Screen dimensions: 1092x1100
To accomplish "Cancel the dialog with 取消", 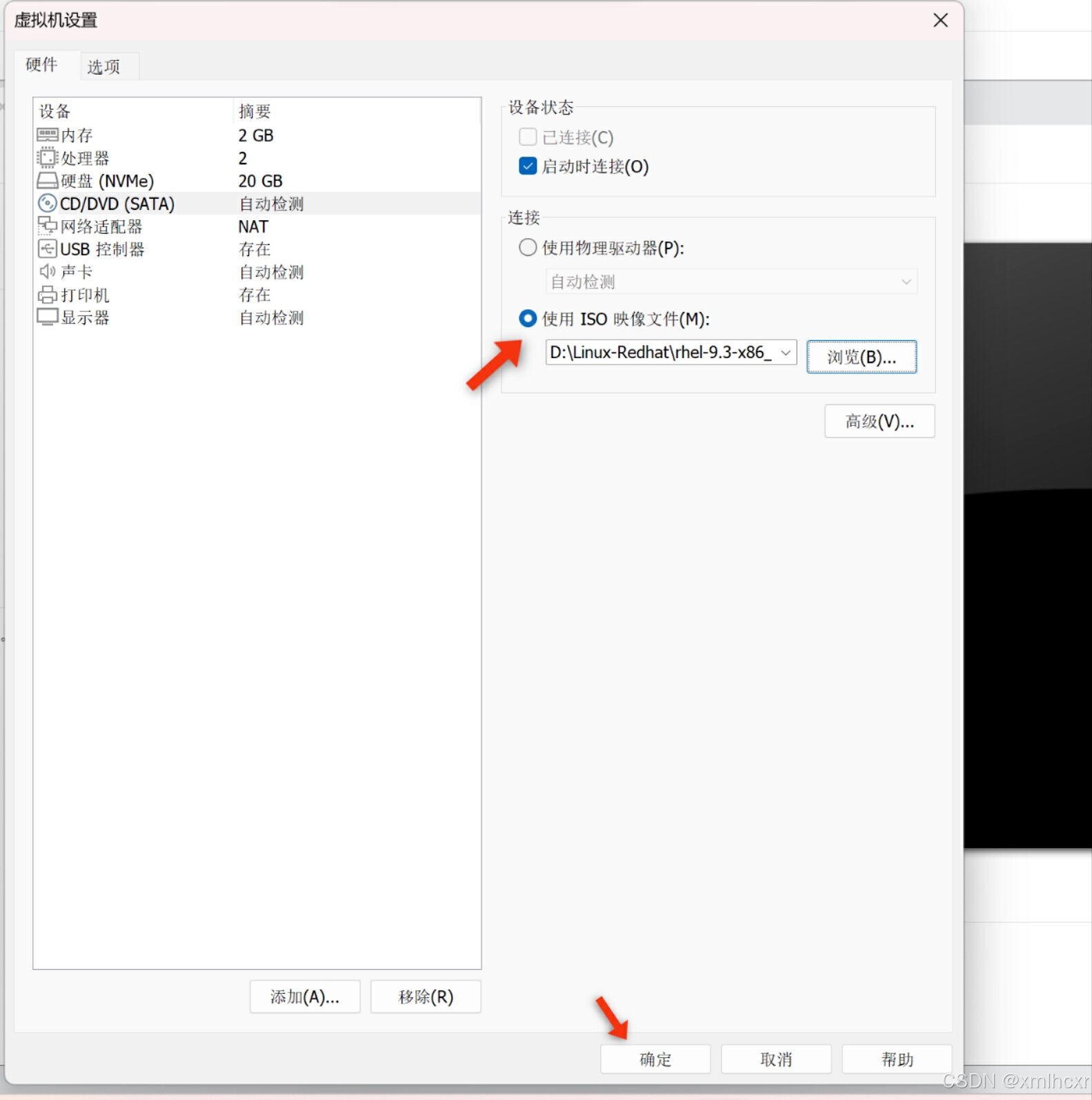I will [776, 1059].
